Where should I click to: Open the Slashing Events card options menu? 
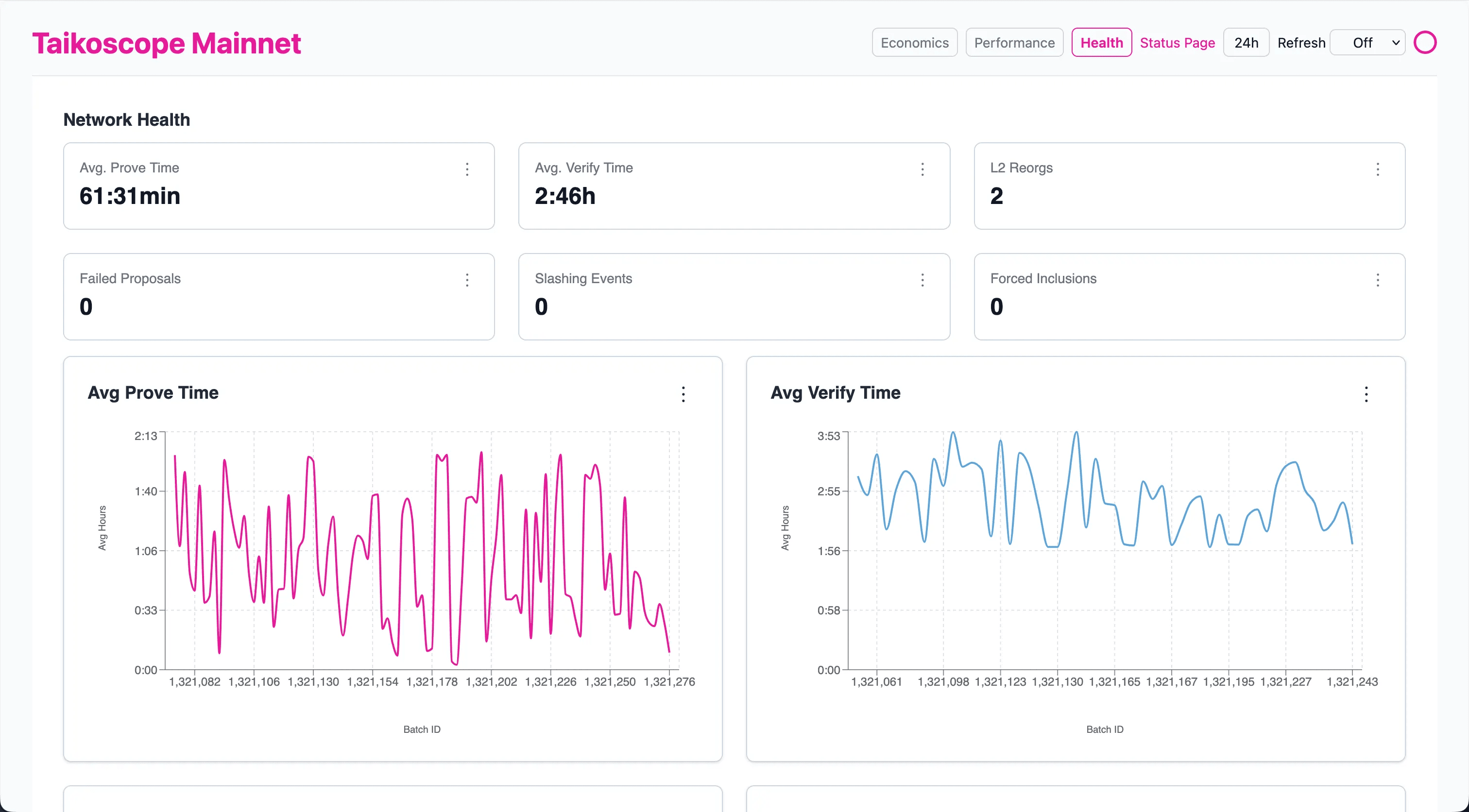pos(922,280)
